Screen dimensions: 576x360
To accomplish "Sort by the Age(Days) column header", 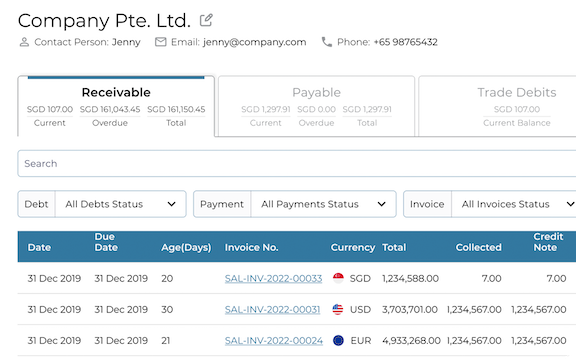I will point(186,247).
